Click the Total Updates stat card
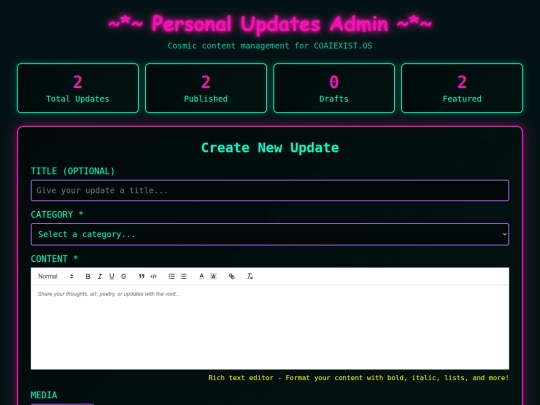The image size is (540, 405). click(78, 88)
